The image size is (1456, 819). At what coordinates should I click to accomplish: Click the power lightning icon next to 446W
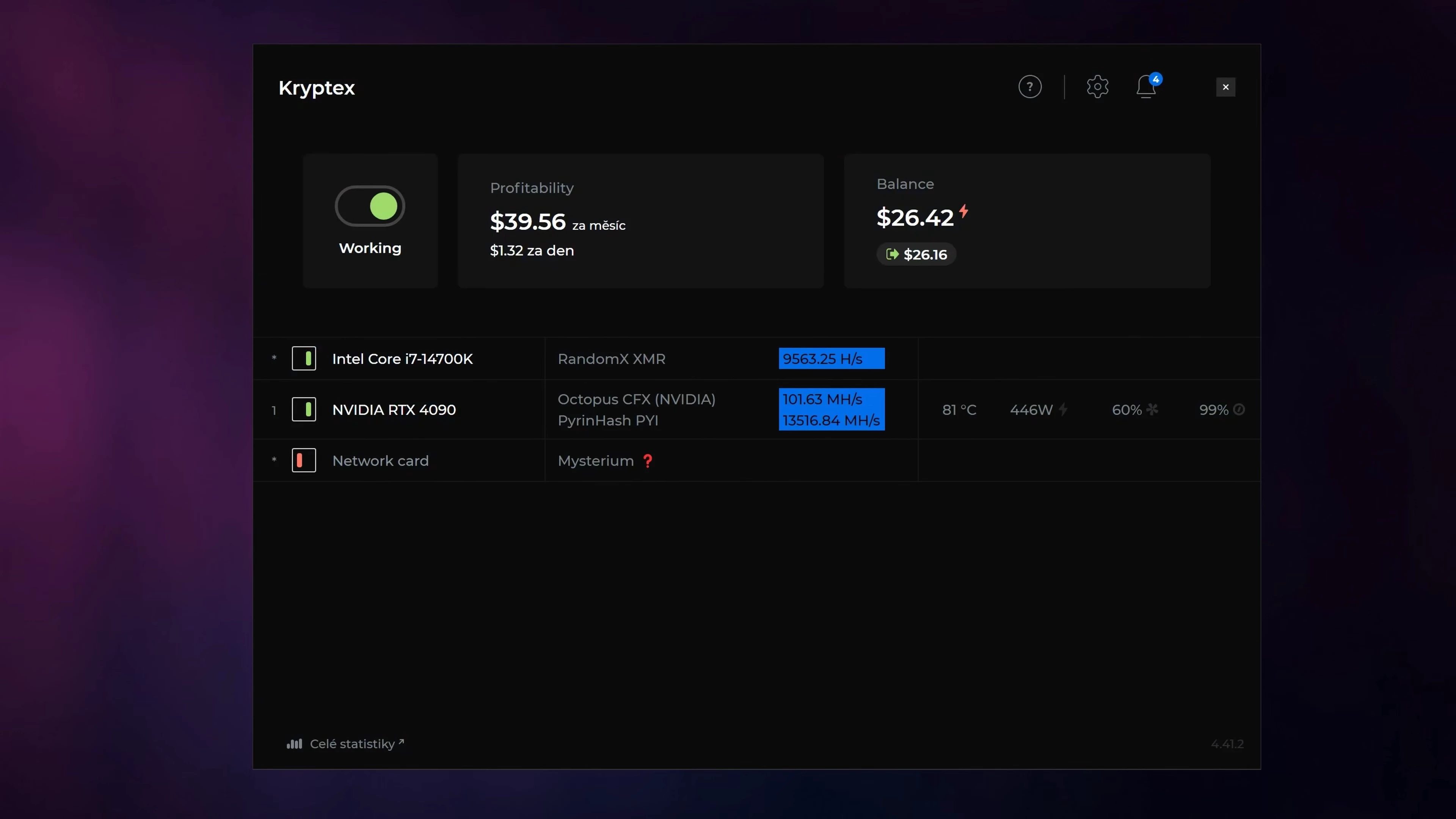coord(1062,409)
